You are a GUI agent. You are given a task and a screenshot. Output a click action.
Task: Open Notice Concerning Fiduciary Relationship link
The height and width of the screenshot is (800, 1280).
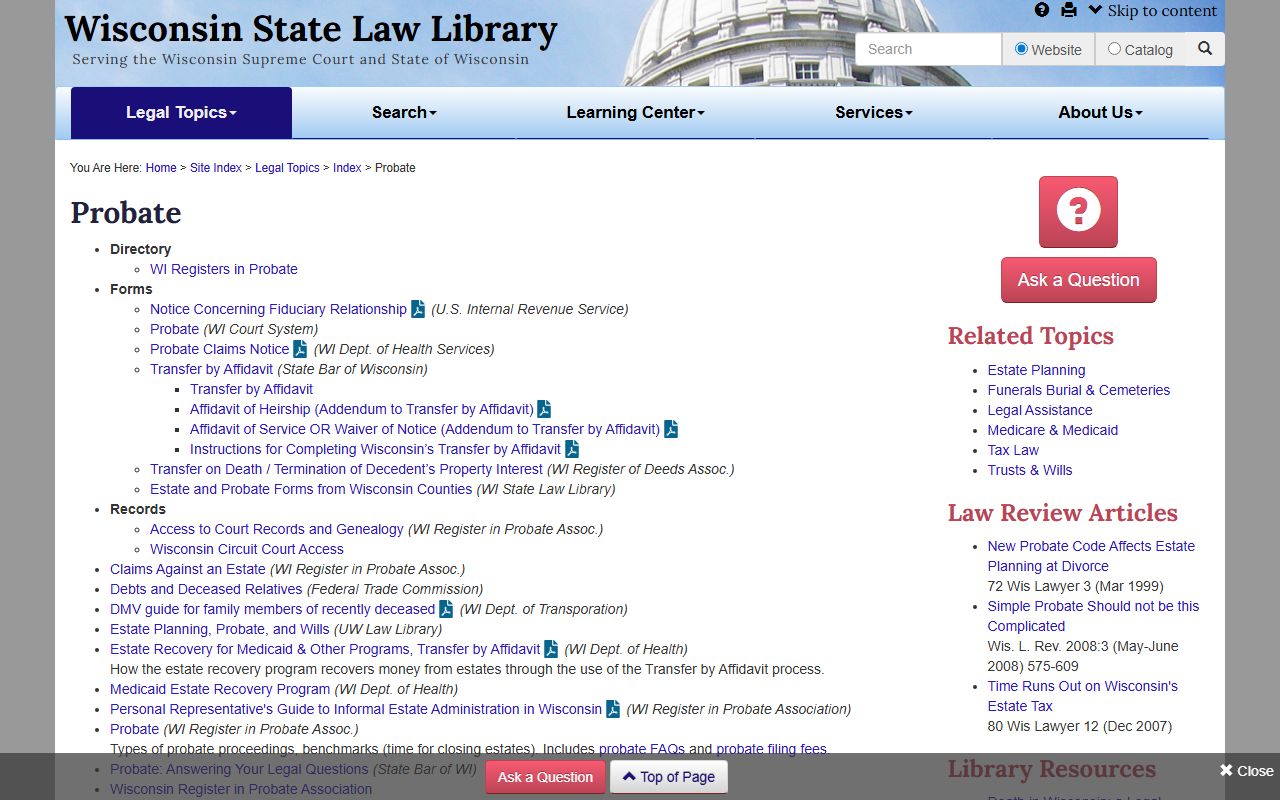point(278,309)
